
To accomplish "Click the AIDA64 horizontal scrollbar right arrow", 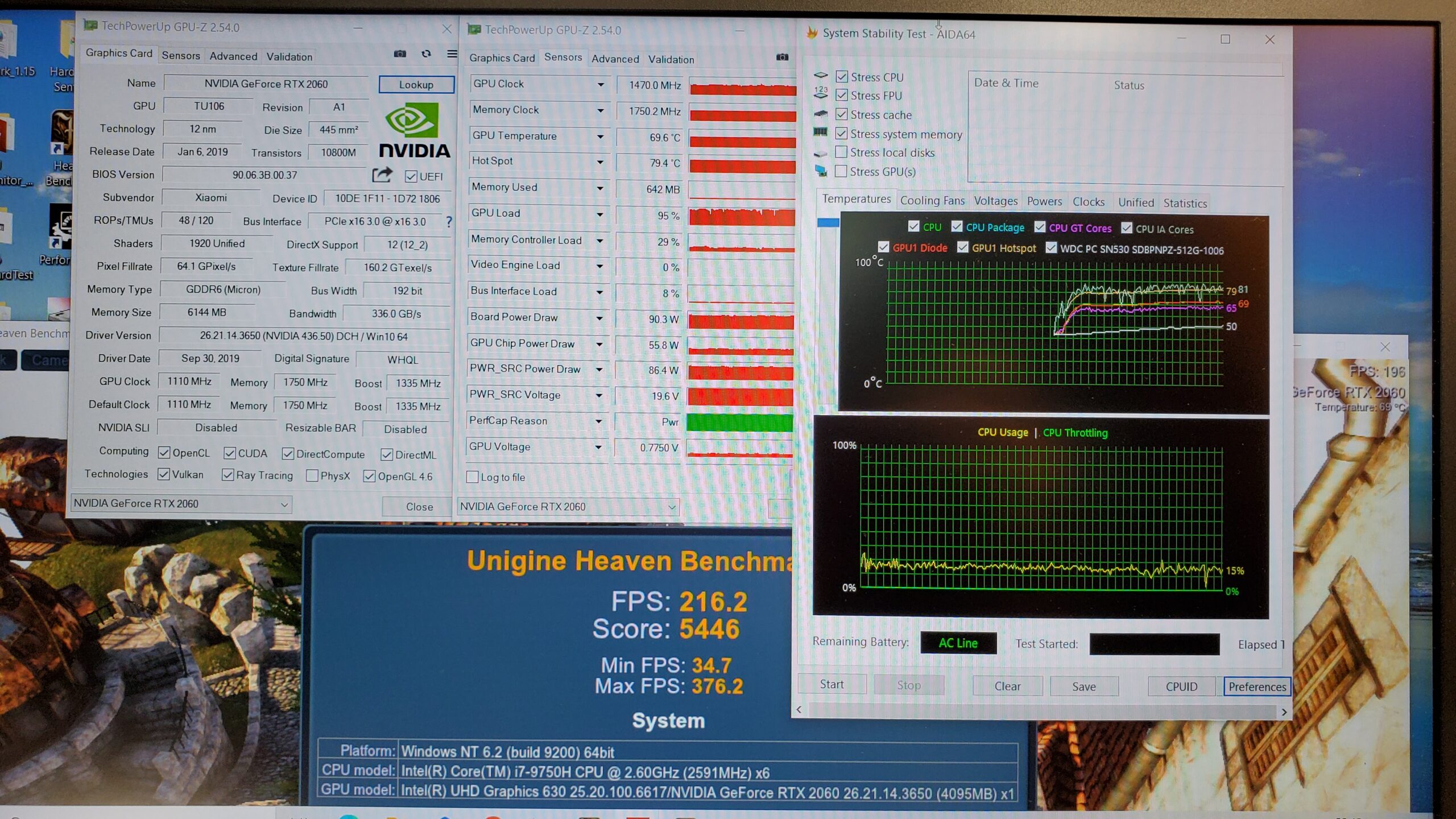I will 1284,712.
